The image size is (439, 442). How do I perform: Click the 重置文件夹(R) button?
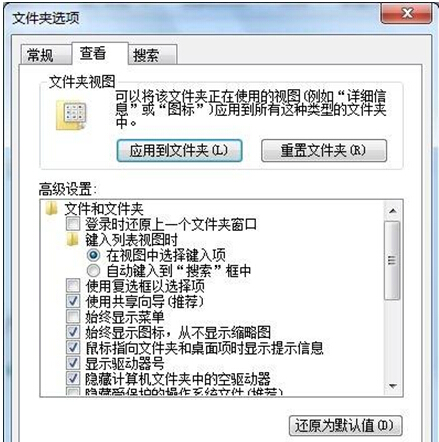(324, 151)
